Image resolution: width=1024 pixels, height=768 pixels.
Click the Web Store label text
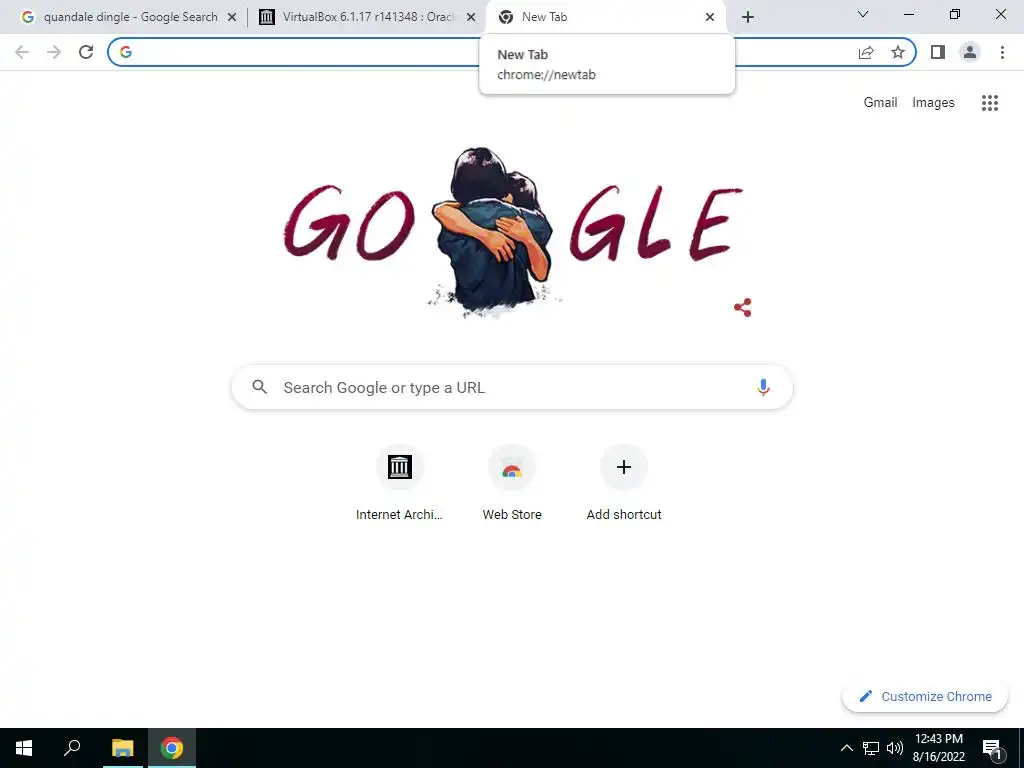(512, 515)
